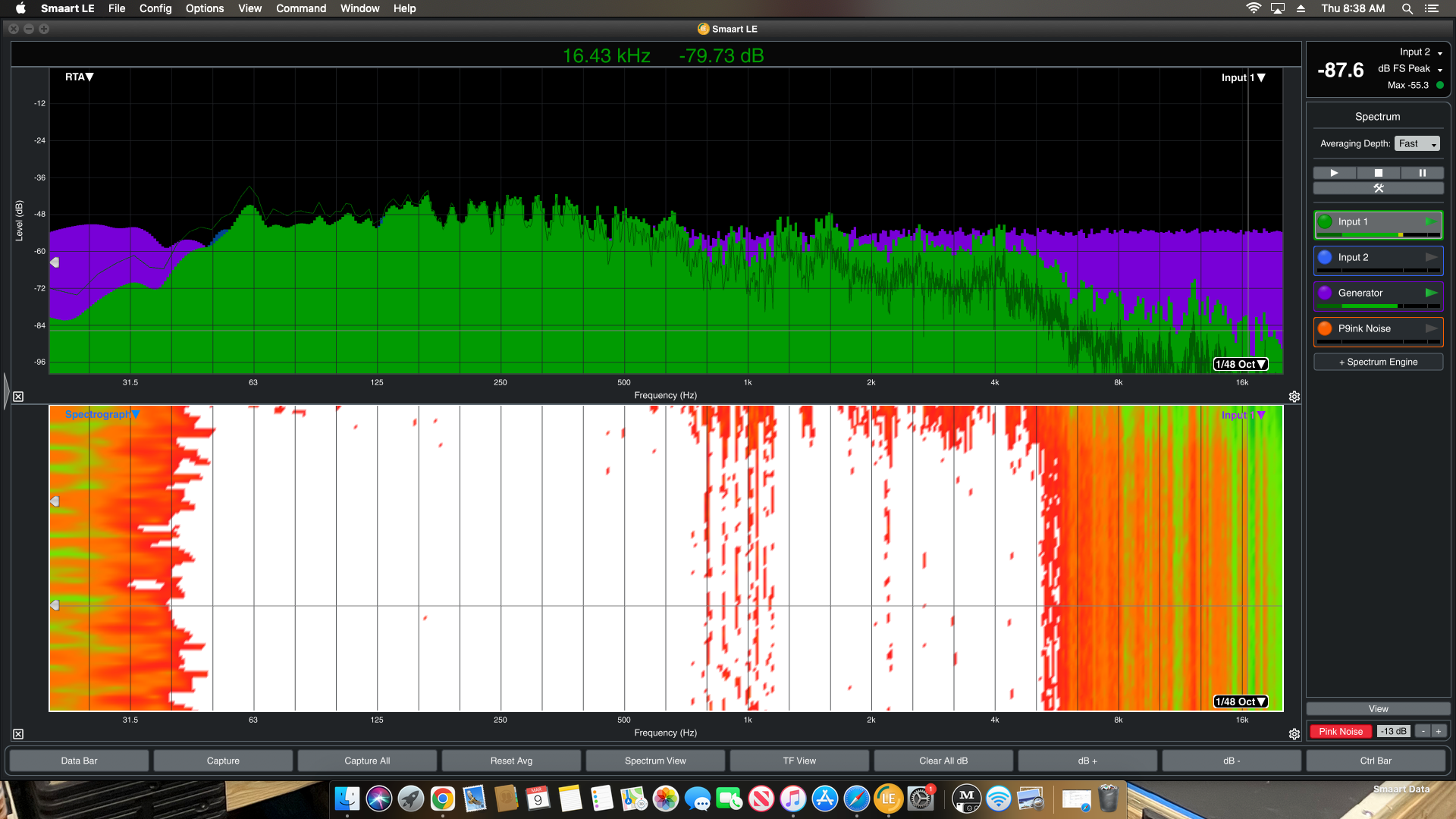Click the green Max level reset indicator
The image size is (1456, 819).
point(1439,85)
